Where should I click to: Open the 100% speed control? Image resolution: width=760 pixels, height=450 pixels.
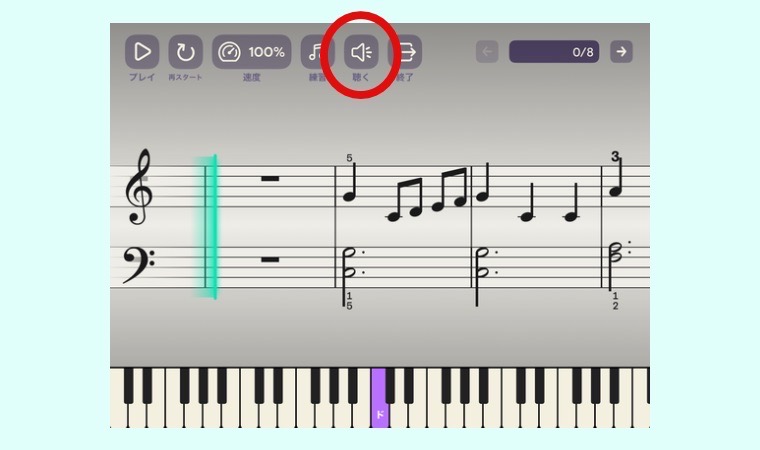coord(252,52)
